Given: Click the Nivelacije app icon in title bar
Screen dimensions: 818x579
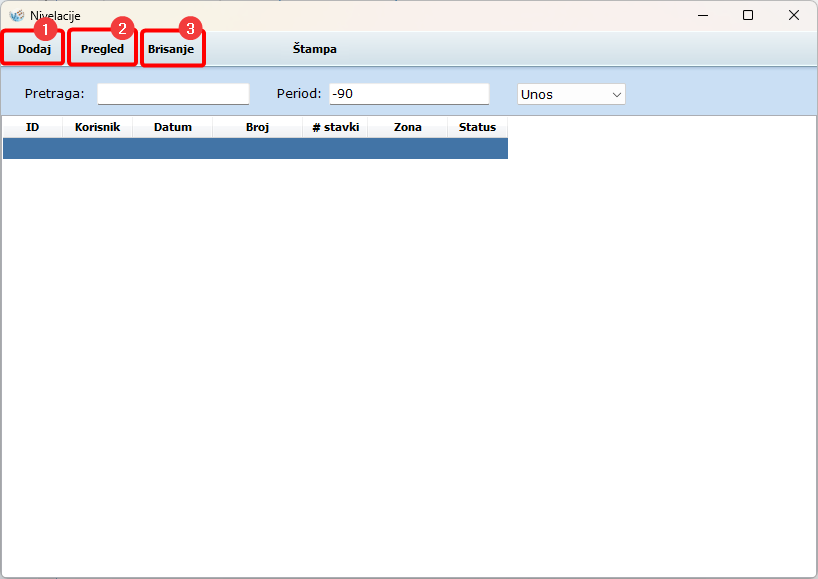Looking at the screenshot, I should pos(16,16).
